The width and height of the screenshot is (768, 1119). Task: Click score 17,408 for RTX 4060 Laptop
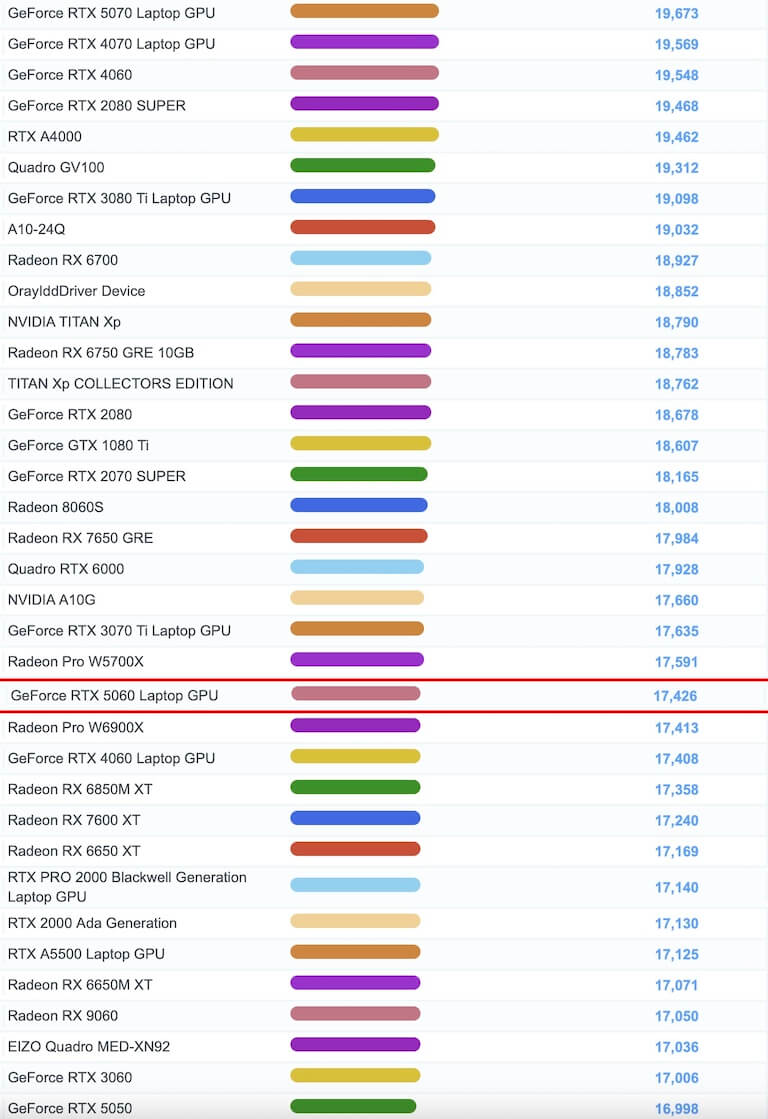[677, 759]
